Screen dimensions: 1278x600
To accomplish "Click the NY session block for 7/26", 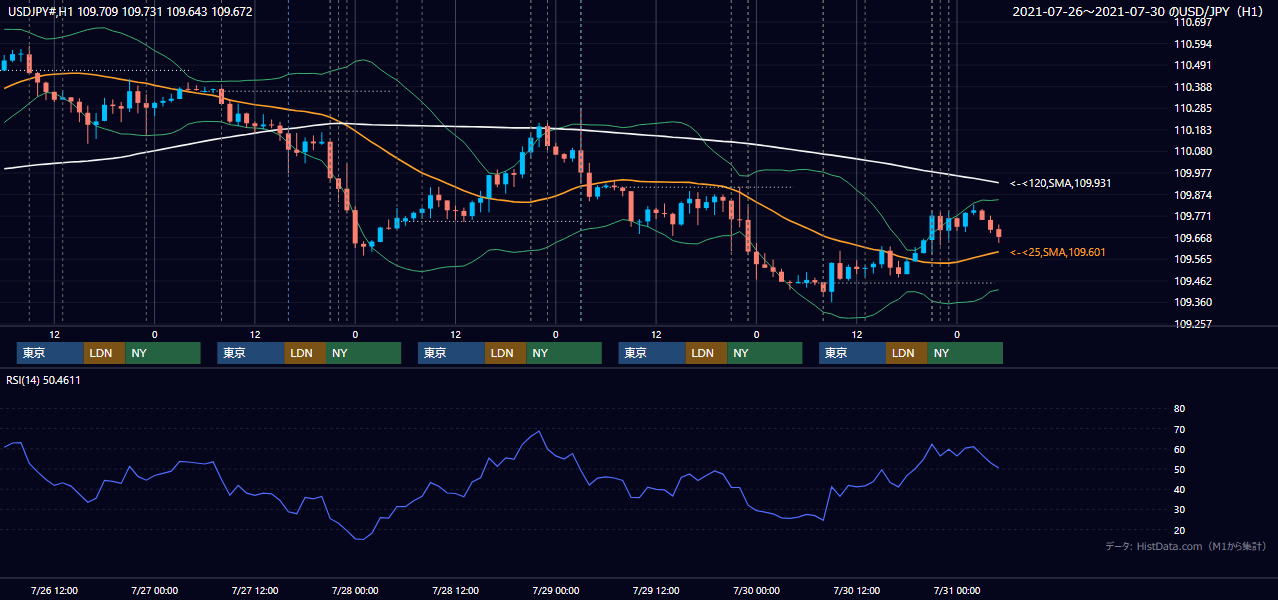I will point(162,353).
